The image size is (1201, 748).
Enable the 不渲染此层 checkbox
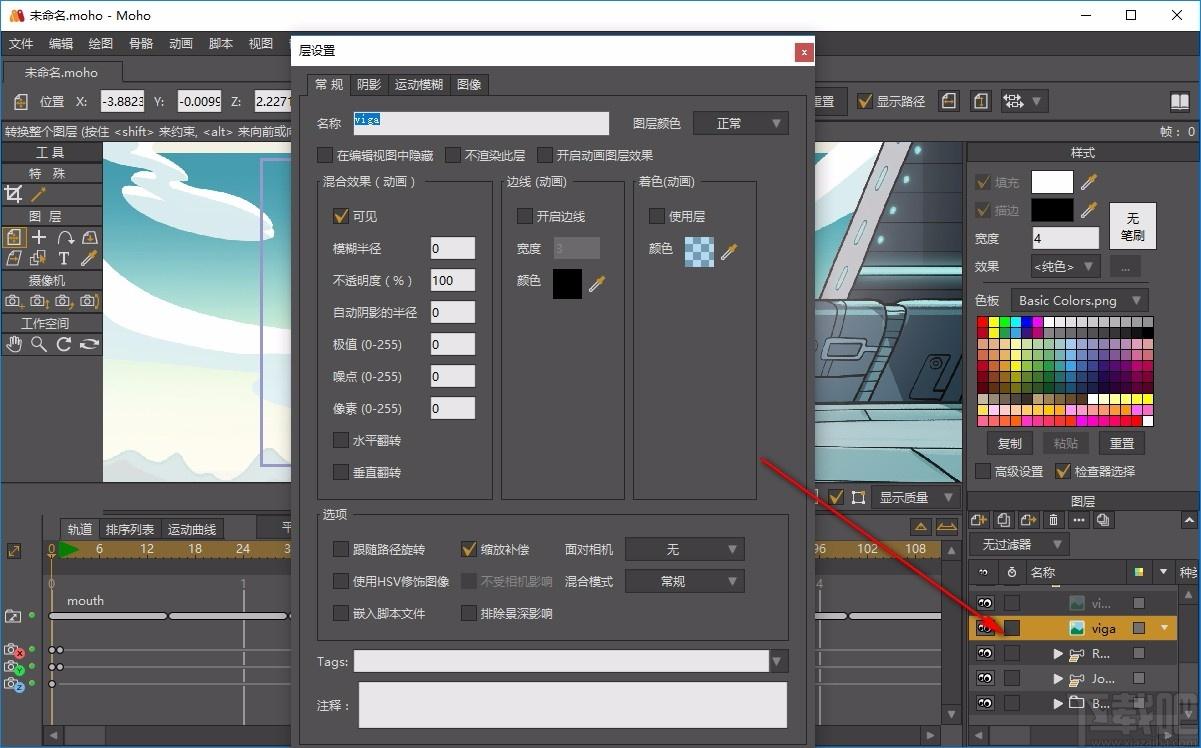(x=453, y=155)
